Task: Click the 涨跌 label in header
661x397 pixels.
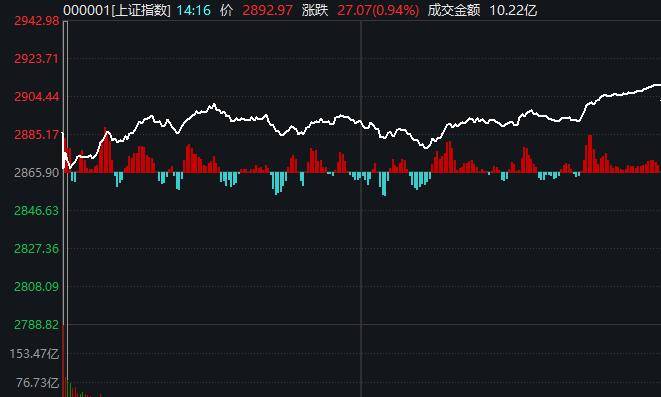Action: point(315,10)
